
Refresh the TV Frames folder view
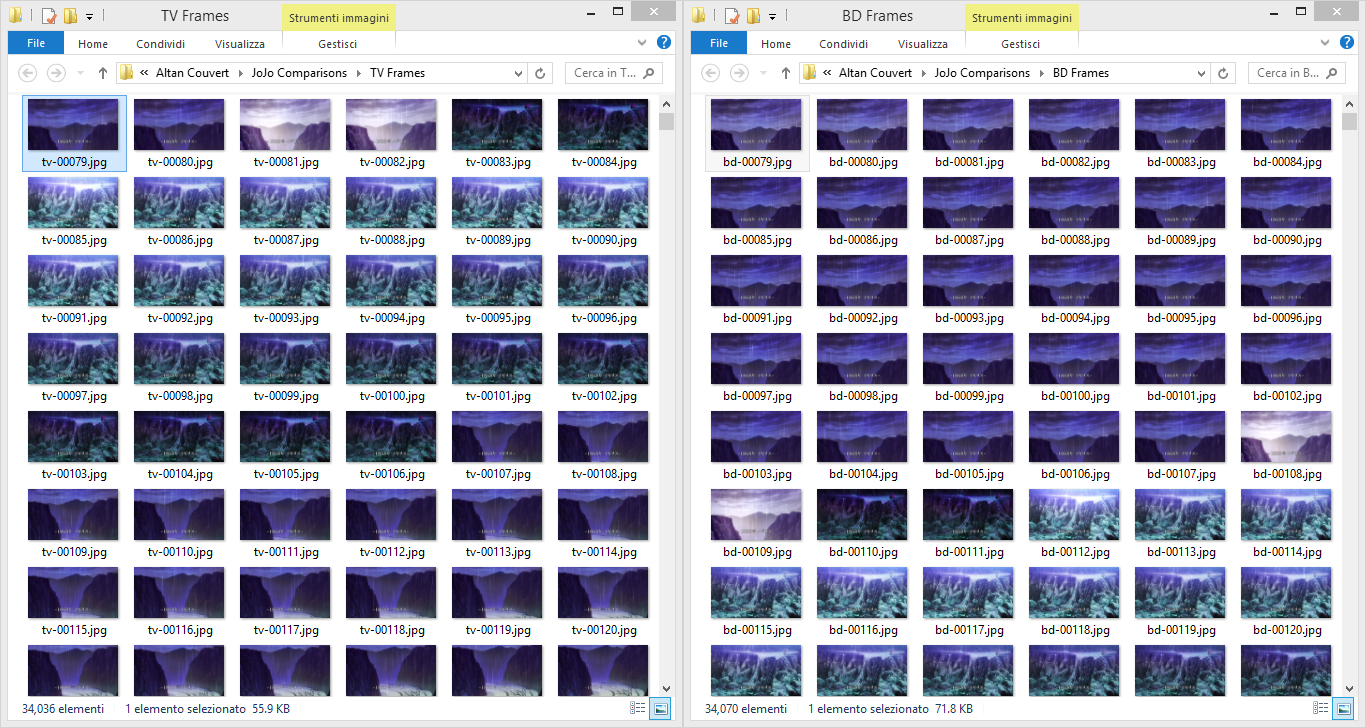pos(541,73)
